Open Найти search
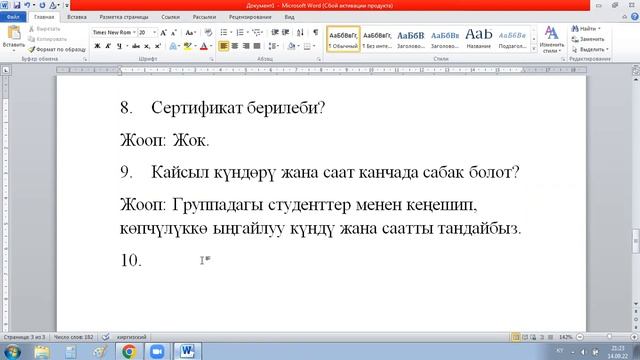Viewport: 640px width, 360px height. [x=585, y=29]
